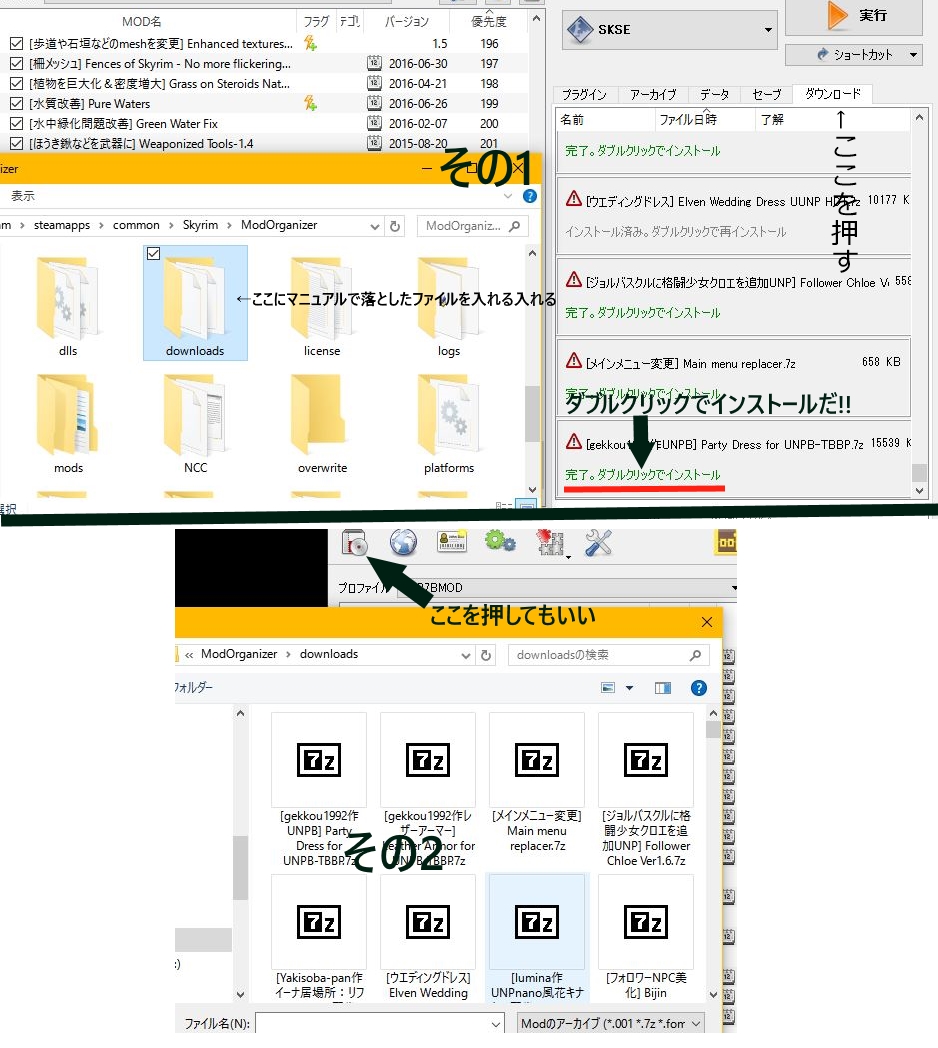Select the Party Dress for UNPB-TBBP.7z download
This screenshot has height=1048, width=938.
[x=733, y=458]
